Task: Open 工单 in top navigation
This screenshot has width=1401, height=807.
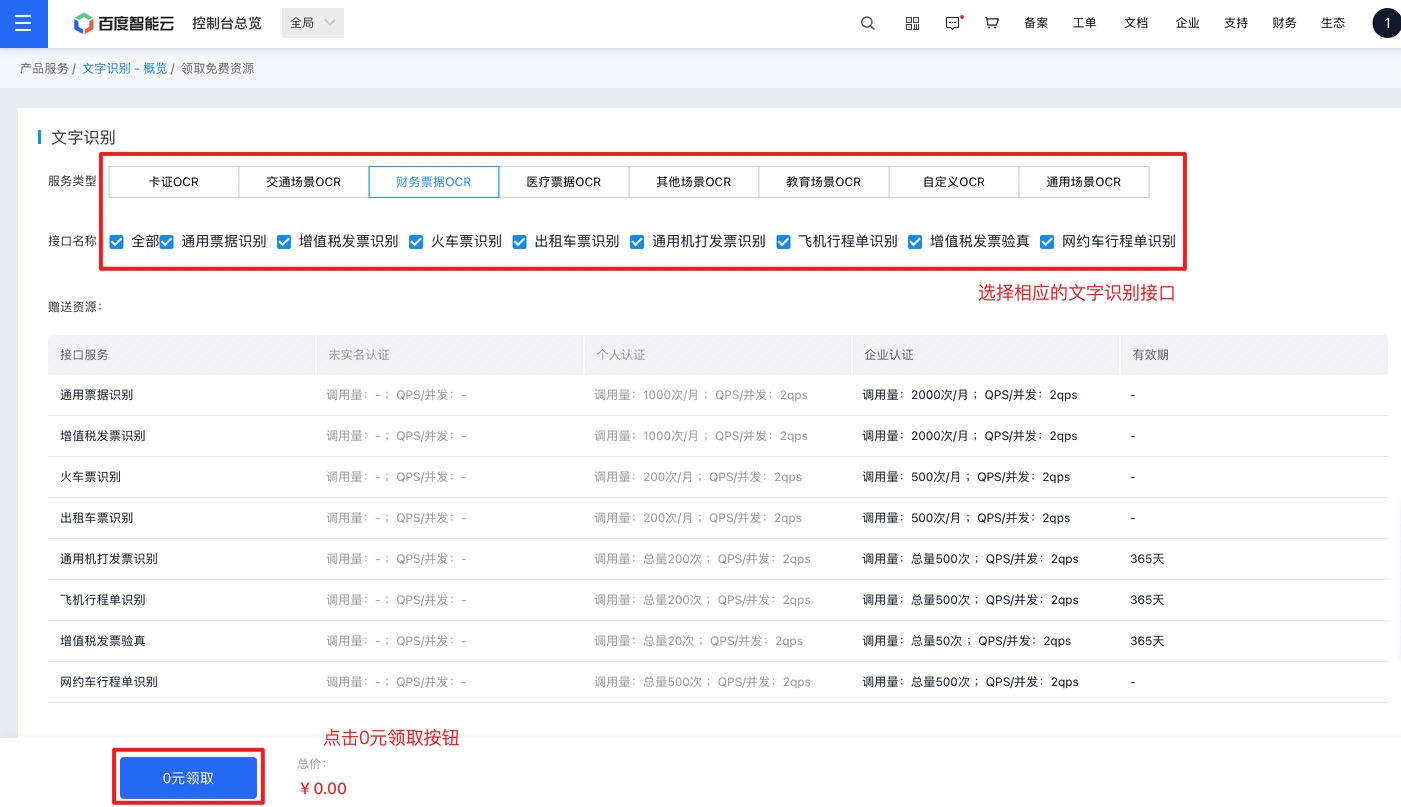Action: coord(1084,23)
